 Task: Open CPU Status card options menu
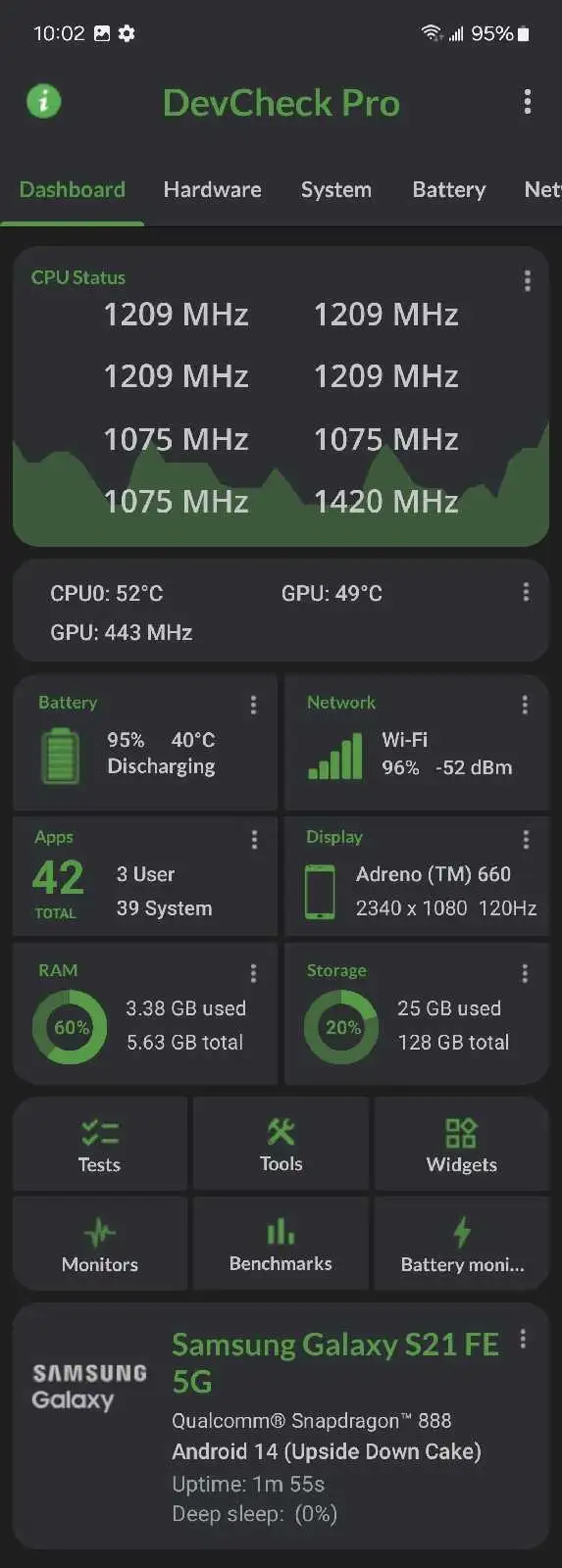point(528,281)
